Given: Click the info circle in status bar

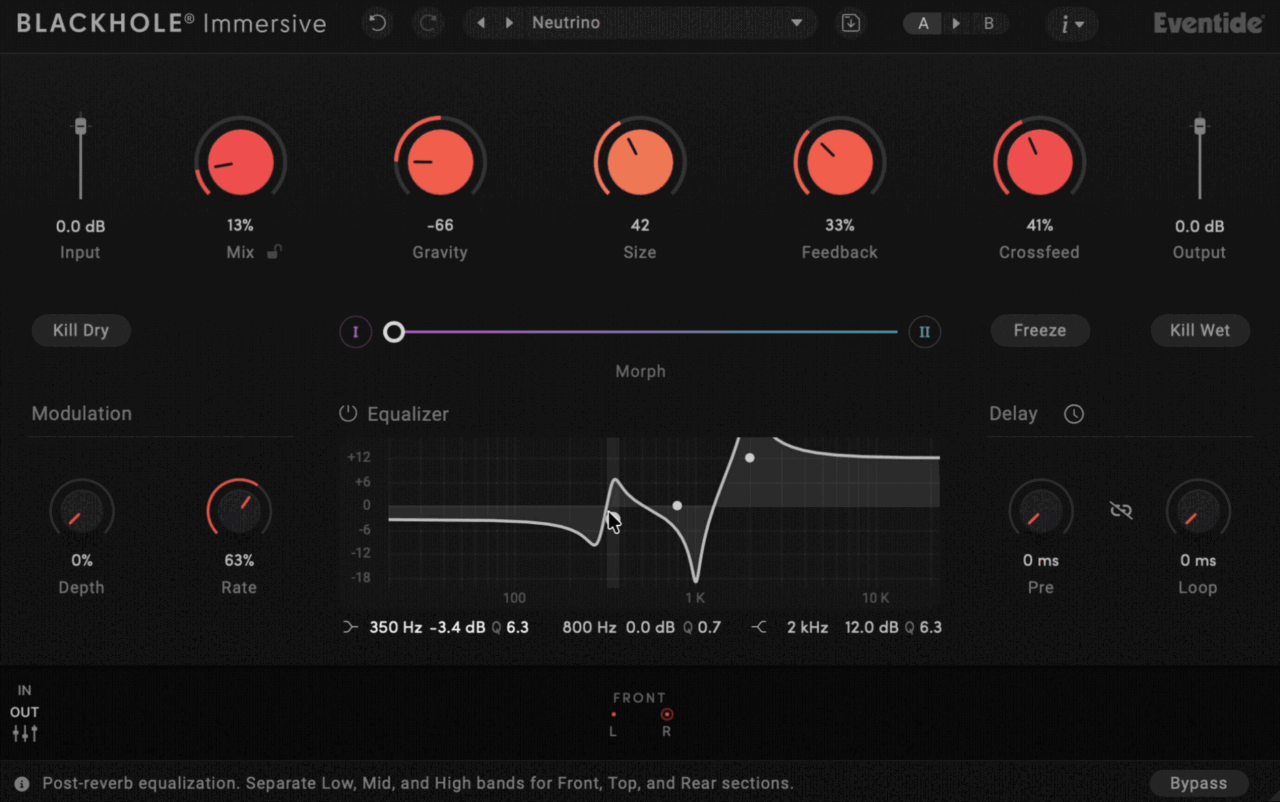Looking at the screenshot, I should (21, 784).
